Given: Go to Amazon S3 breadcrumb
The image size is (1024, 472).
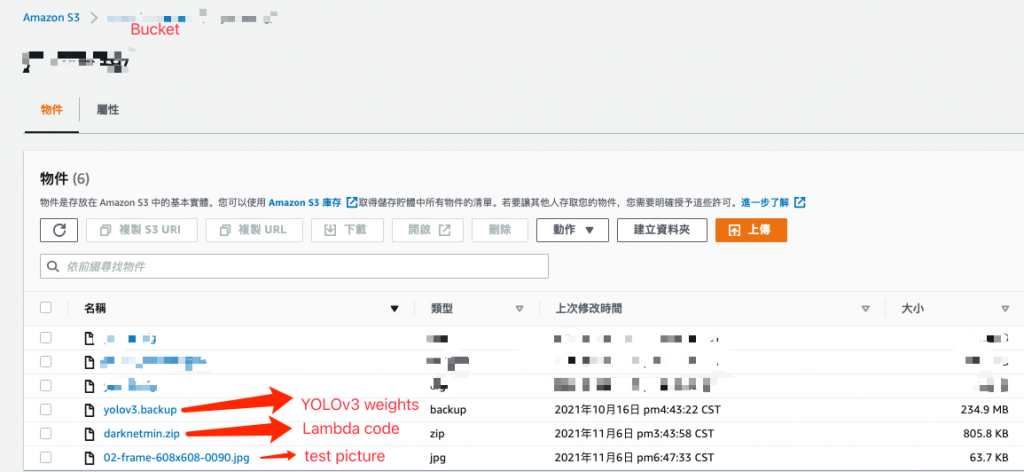Looking at the screenshot, I should tap(52, 18).
